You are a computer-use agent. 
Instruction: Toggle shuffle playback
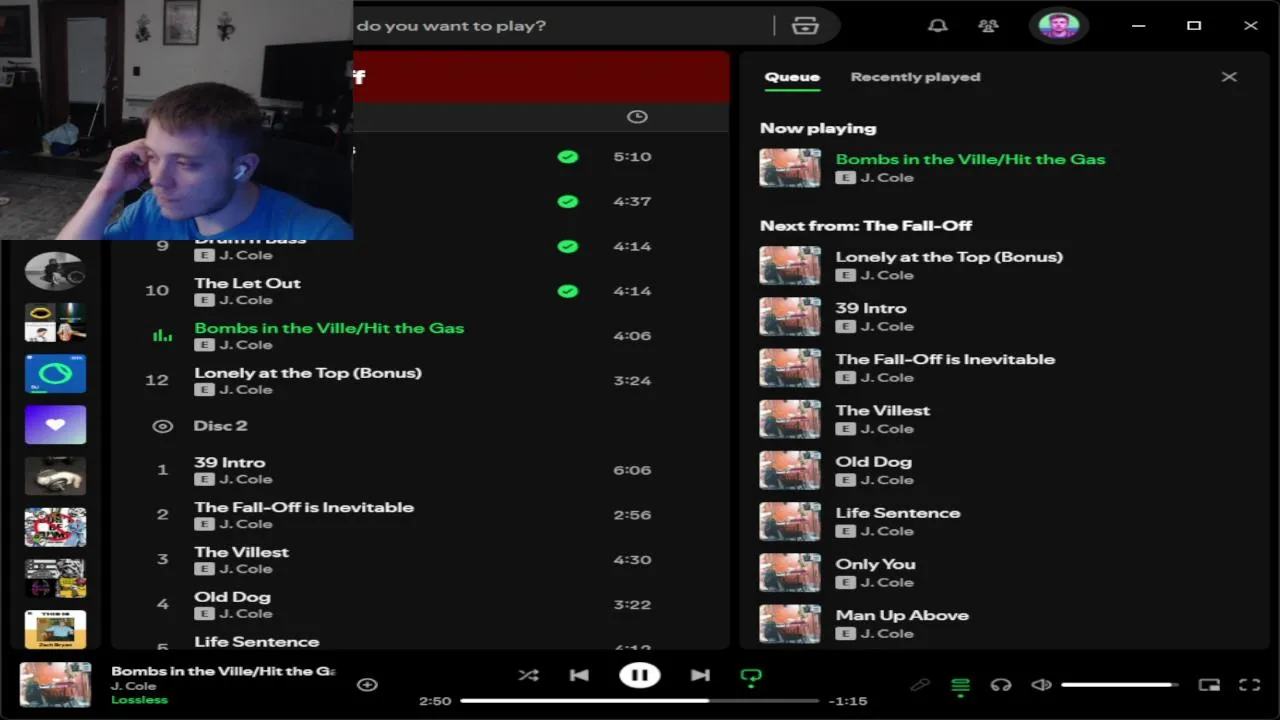click(528, 676)
